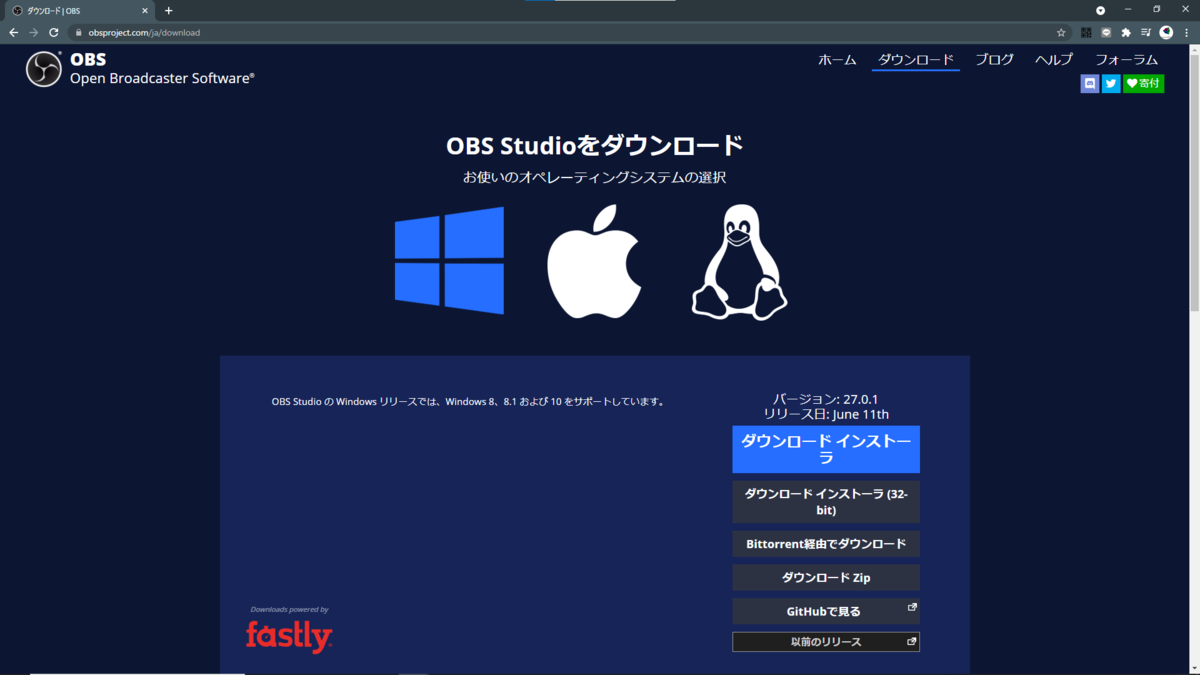Close the OBS download tab

(144, 11)
